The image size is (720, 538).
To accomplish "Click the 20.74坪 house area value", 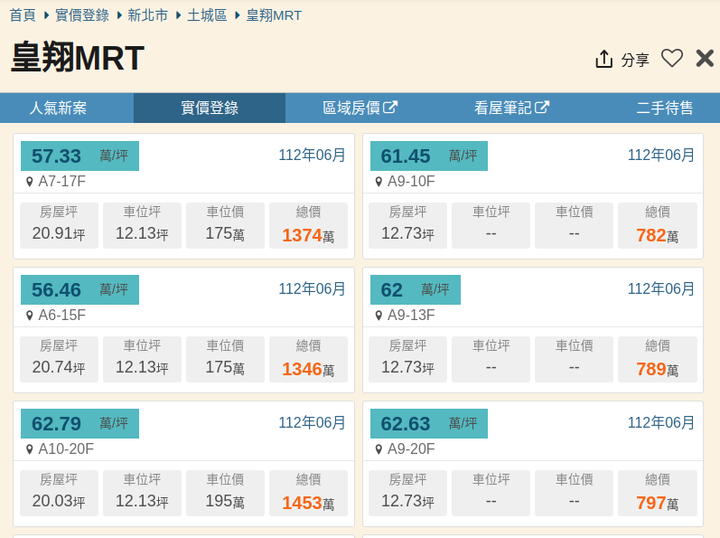I will (x=59, y=367).
